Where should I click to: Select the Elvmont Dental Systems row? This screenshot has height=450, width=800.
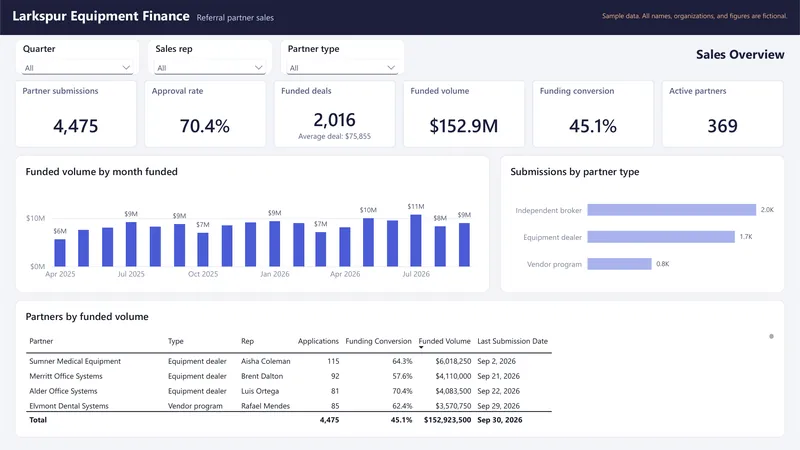tap(289, 406)
